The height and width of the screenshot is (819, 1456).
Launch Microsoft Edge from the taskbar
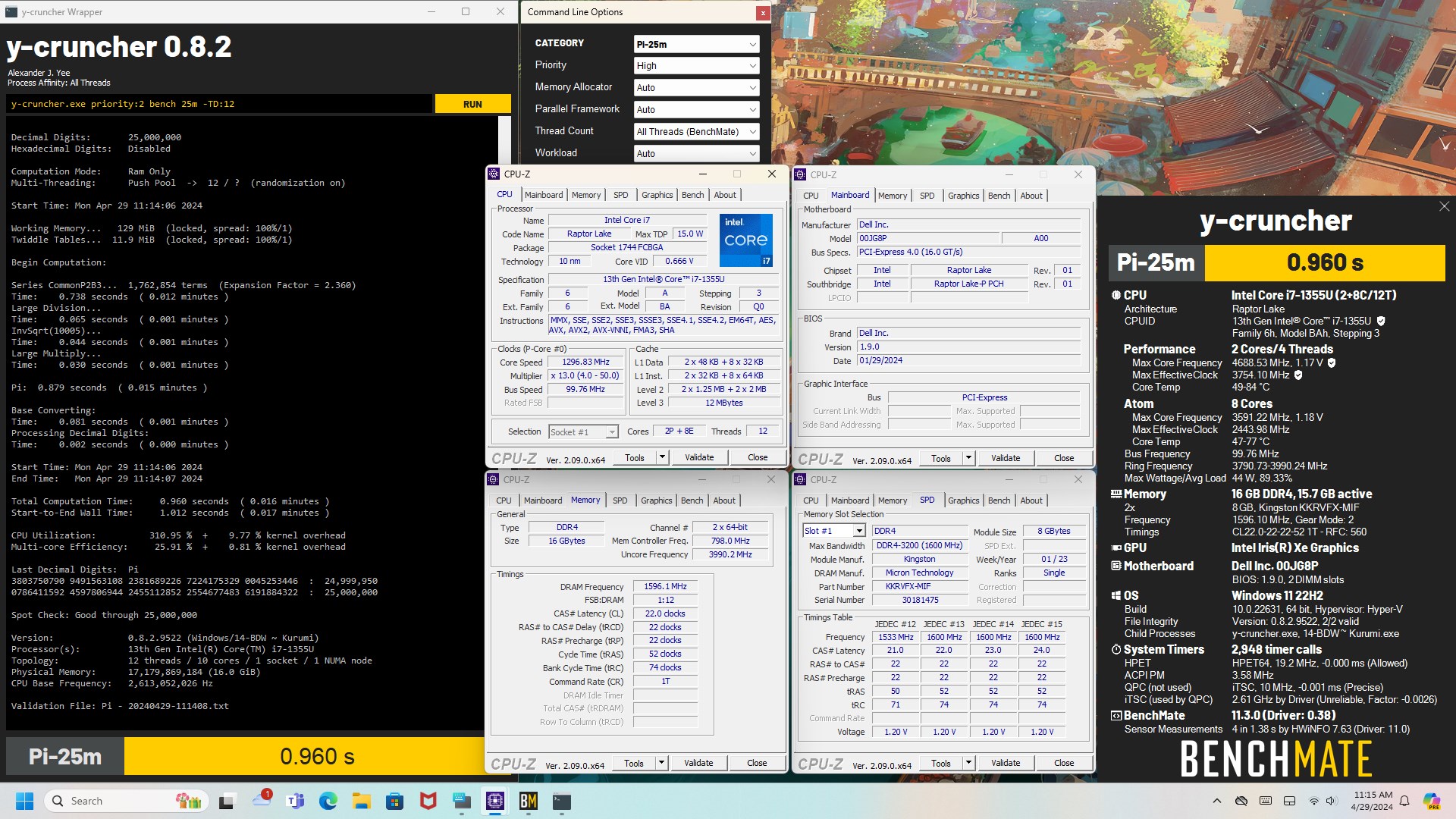pyautogui.click(x=328, y=801)
